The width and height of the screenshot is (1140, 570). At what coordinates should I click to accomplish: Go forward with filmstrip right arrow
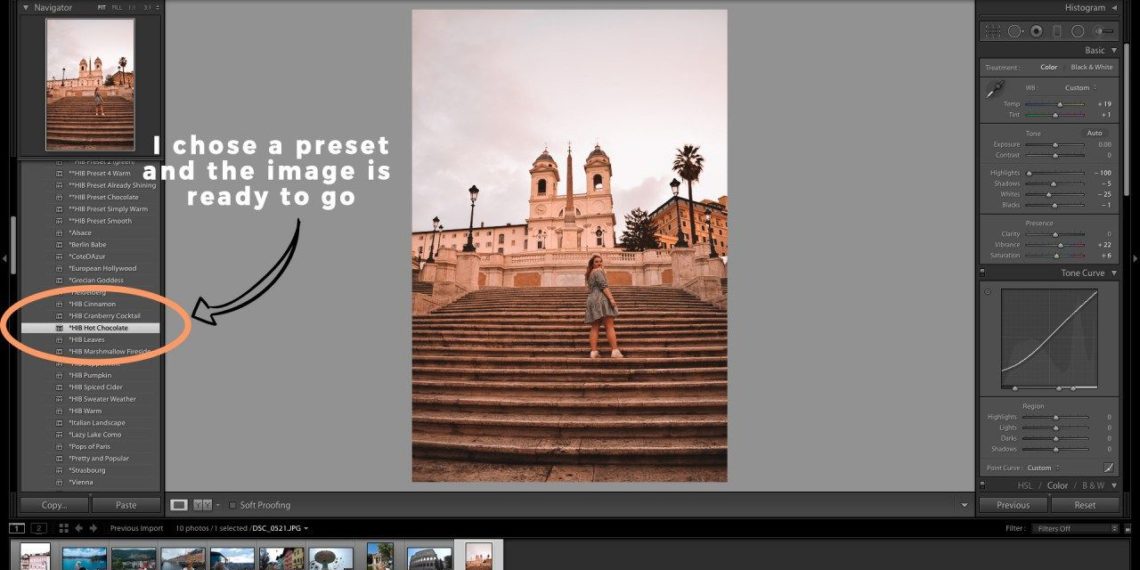click(x=93, y=529)
